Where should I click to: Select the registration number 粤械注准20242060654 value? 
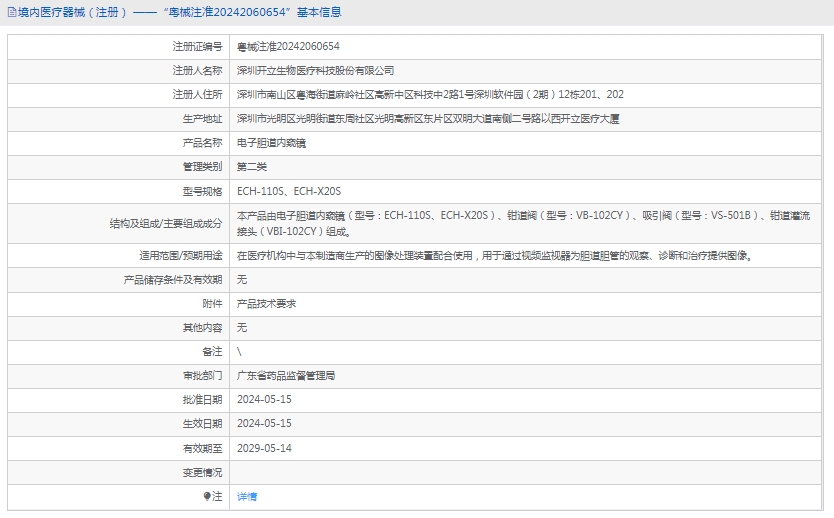point(288,47)
